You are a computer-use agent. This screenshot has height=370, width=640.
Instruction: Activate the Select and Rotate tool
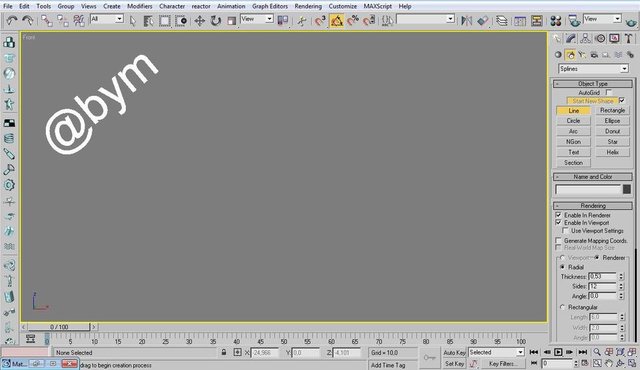coord(216,20)
